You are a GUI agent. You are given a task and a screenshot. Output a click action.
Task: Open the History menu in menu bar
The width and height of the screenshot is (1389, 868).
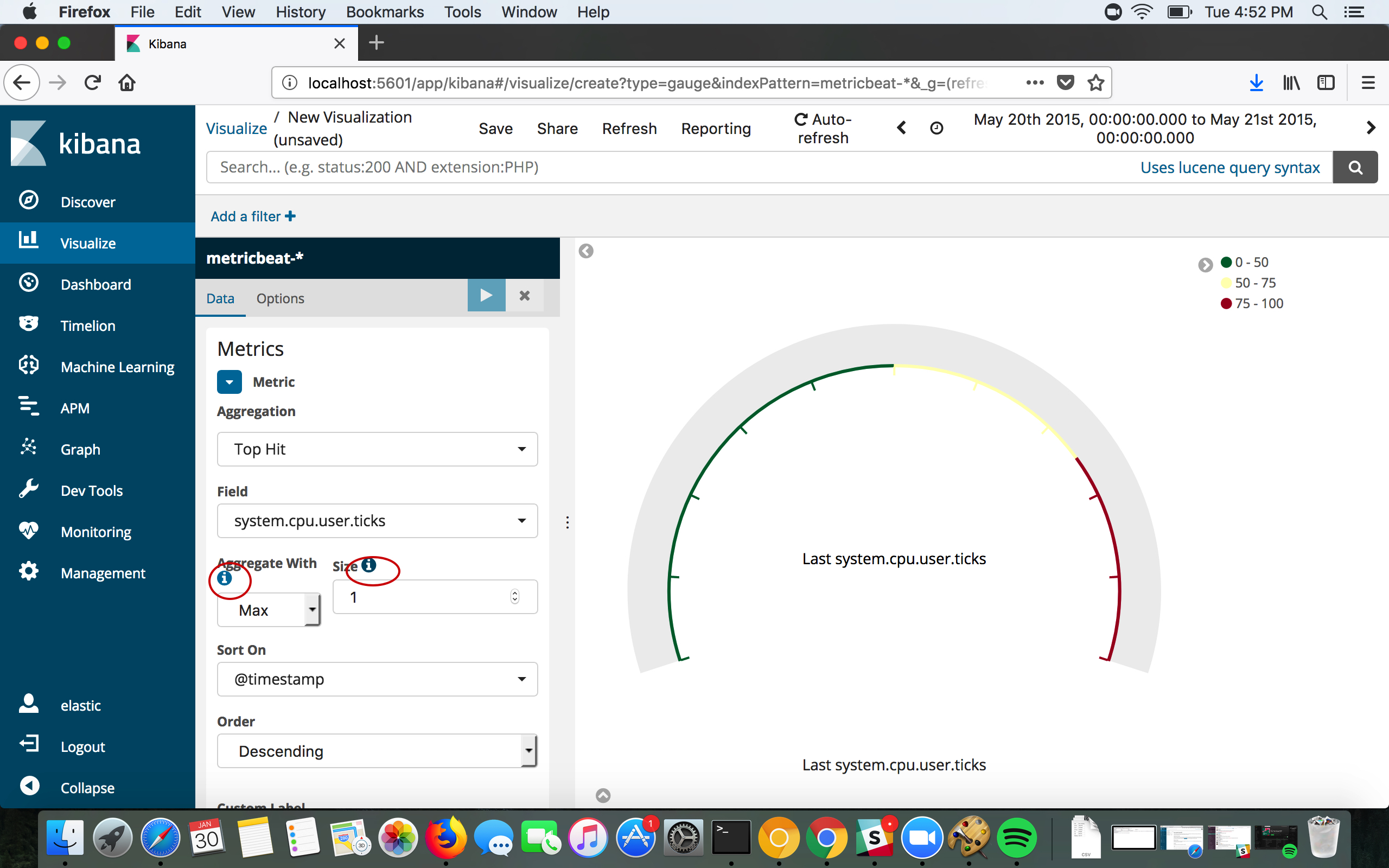point(300,12)
